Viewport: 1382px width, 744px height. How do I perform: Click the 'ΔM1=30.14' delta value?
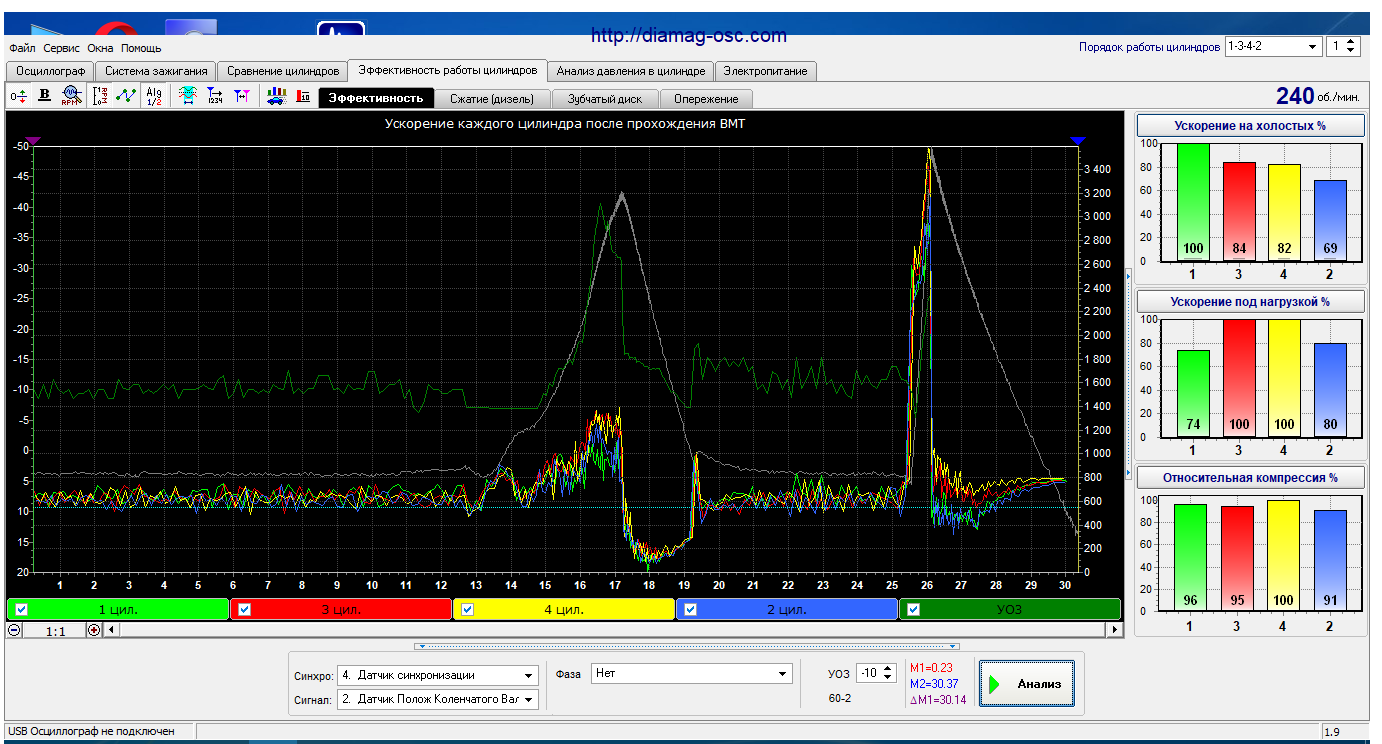(938, 699)
